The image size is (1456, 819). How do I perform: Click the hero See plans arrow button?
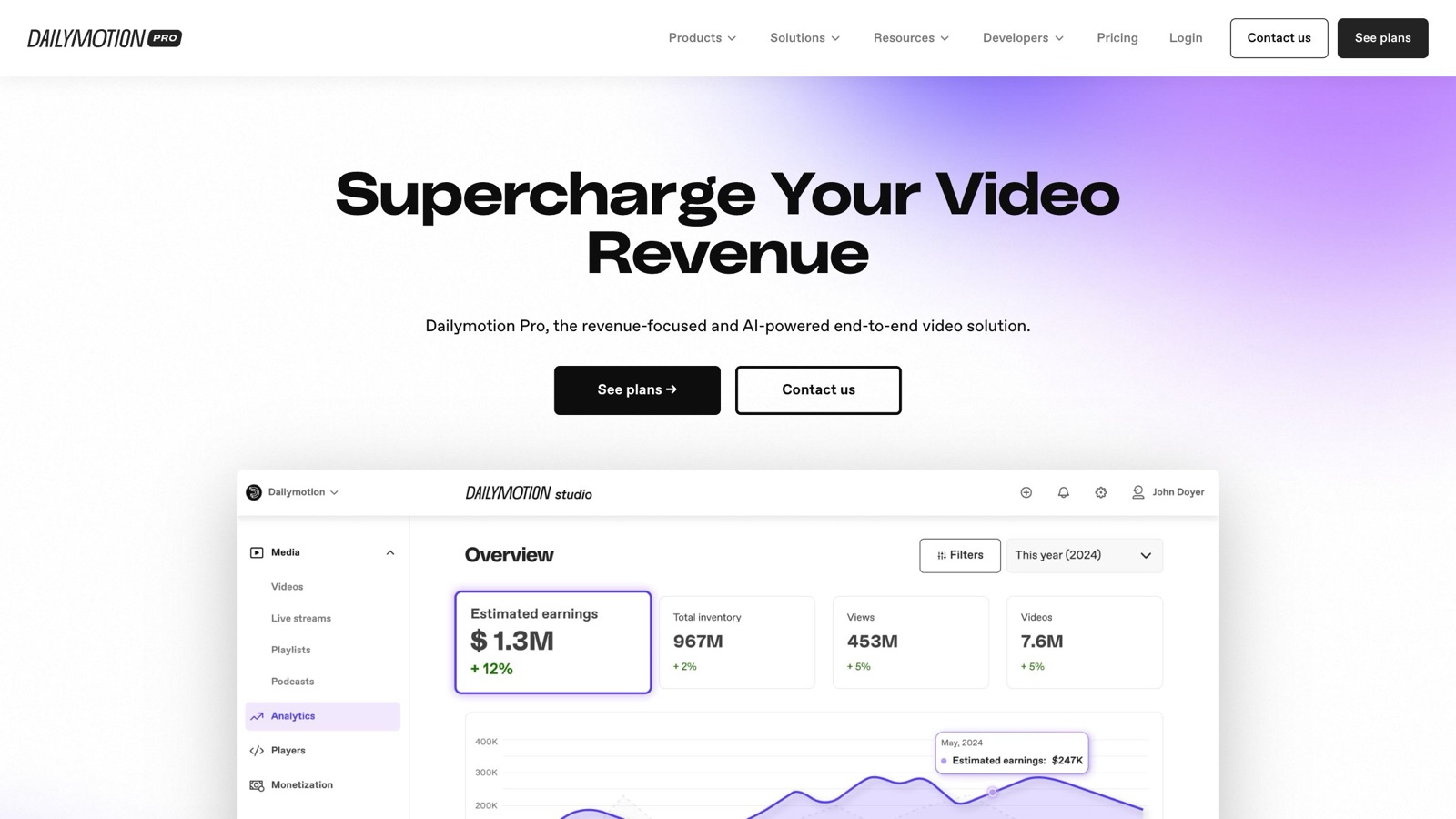637,390
